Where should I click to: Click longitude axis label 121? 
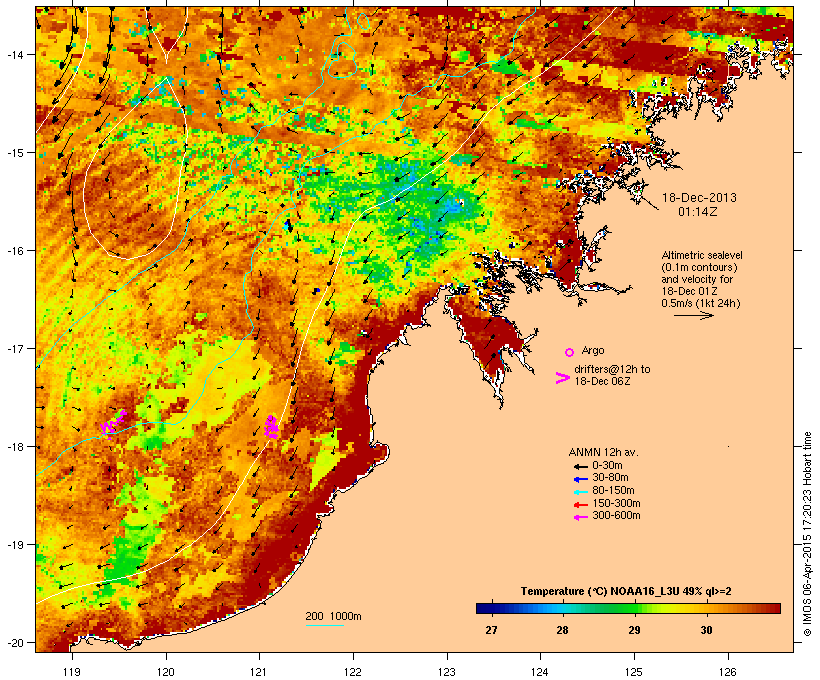tap(259, 672)
